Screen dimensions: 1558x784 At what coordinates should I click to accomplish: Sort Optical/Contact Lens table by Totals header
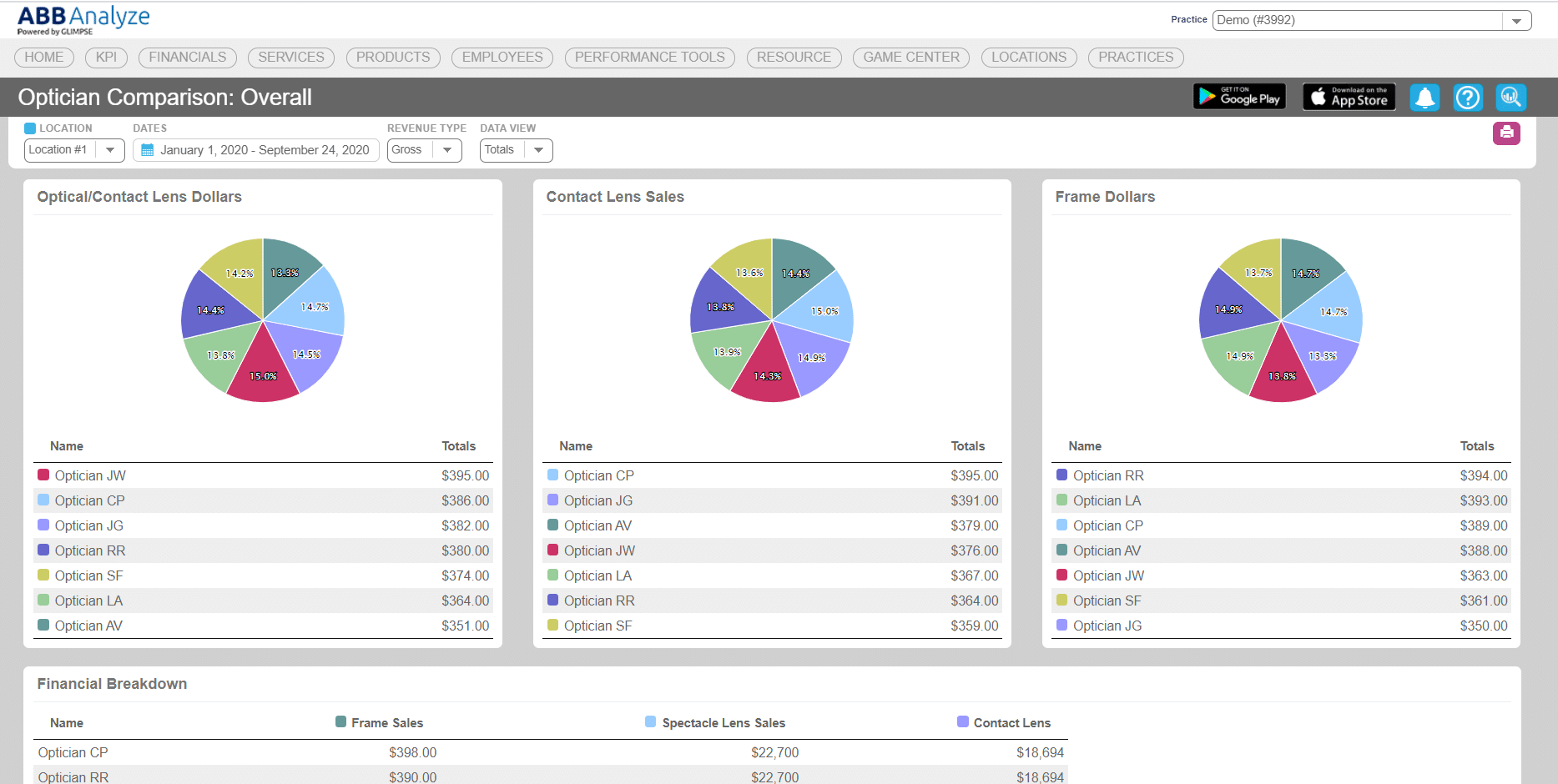click(458, 446)
